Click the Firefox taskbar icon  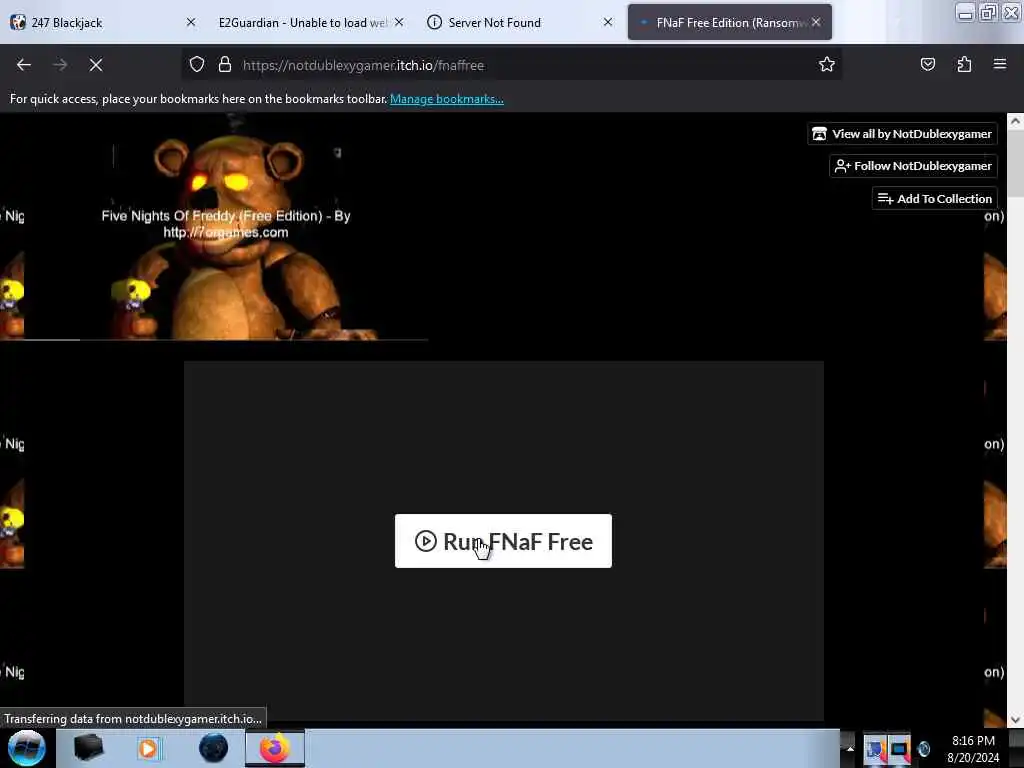tap(275, 748)
